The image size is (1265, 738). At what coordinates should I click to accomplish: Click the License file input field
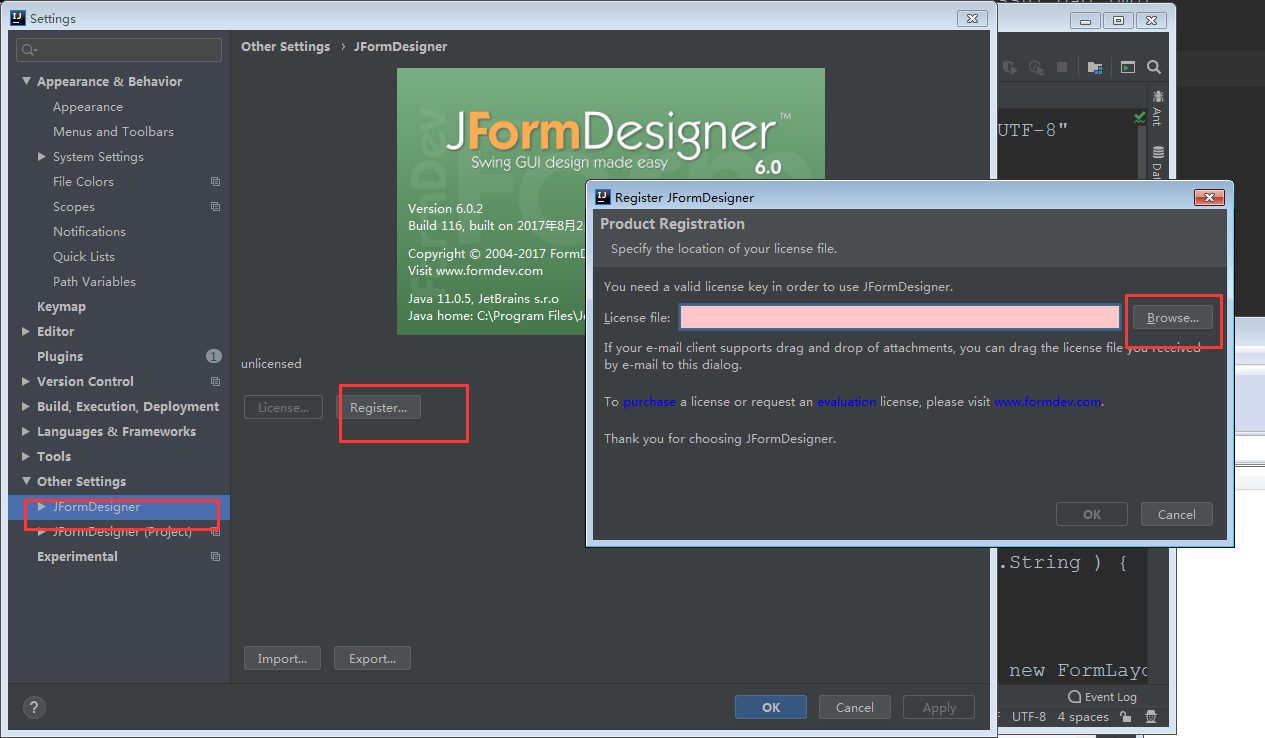point(897,316)
